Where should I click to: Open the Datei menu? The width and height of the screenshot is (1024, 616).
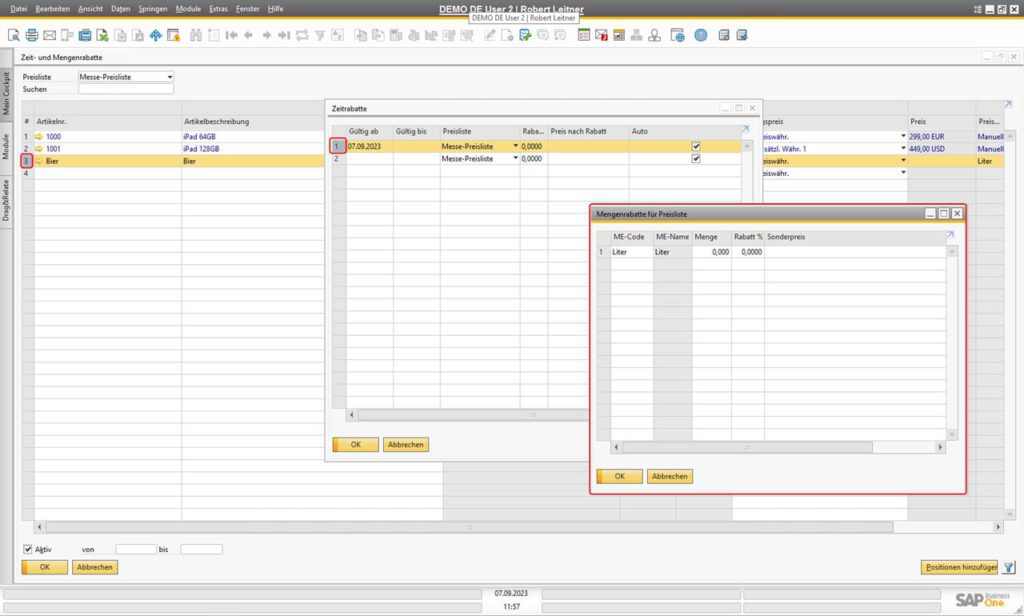point(19,9)
